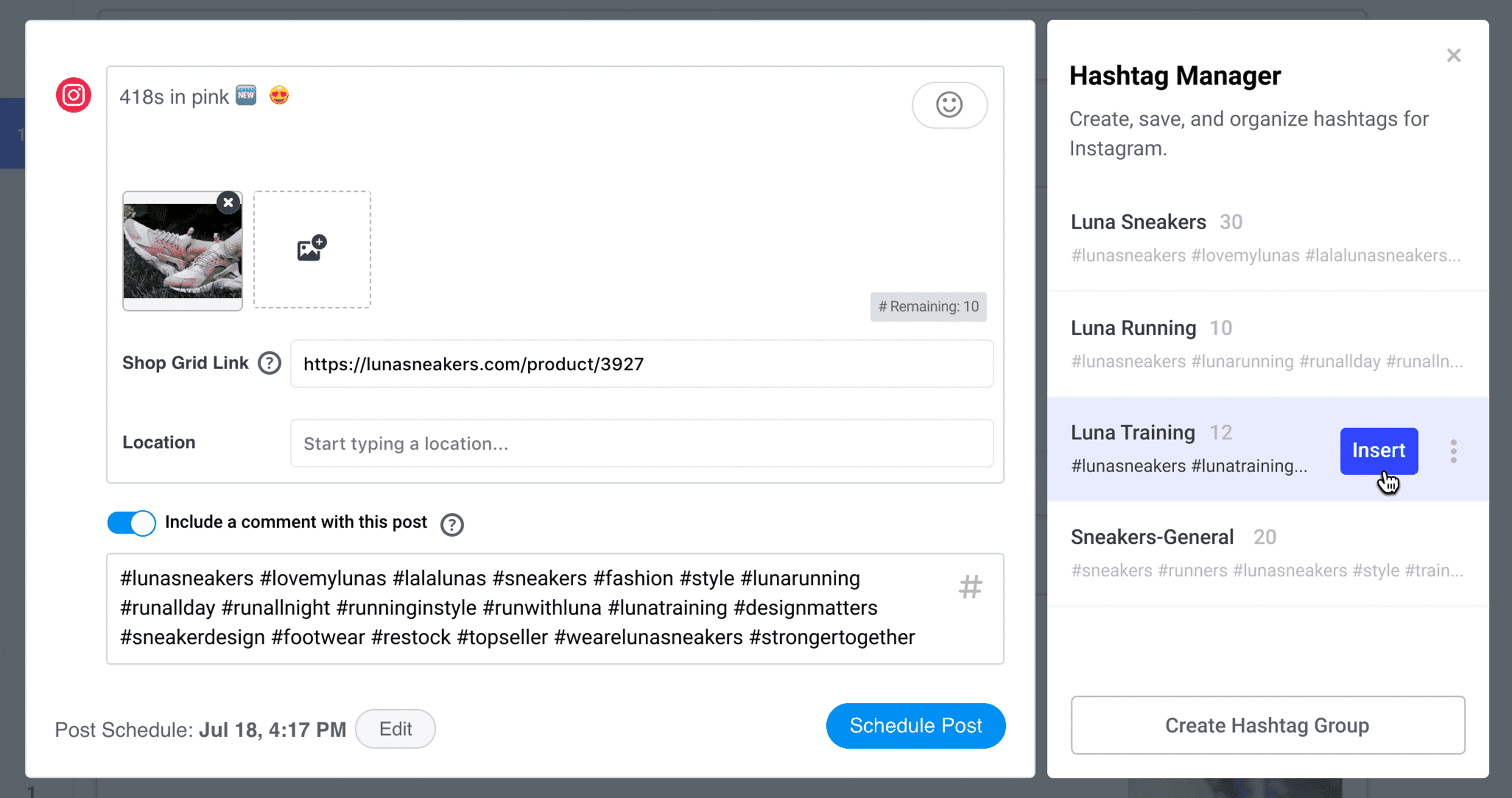Screen dimensions: 1512x798
Task: Remove the sneaker image from the post
Action: [x=228, y=202]
